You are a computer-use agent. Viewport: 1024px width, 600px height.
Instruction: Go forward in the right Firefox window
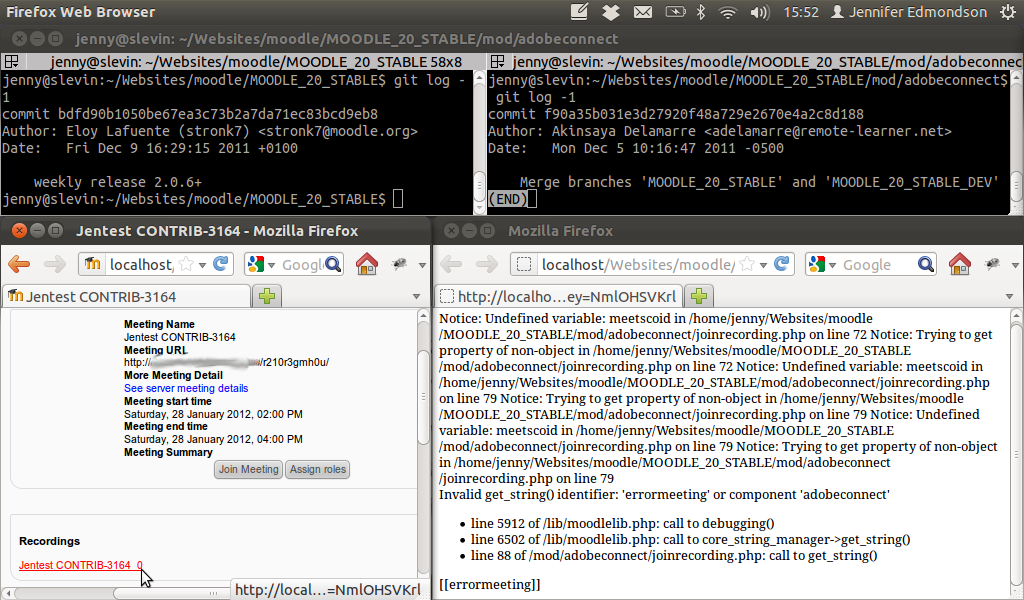coord(487,264)
